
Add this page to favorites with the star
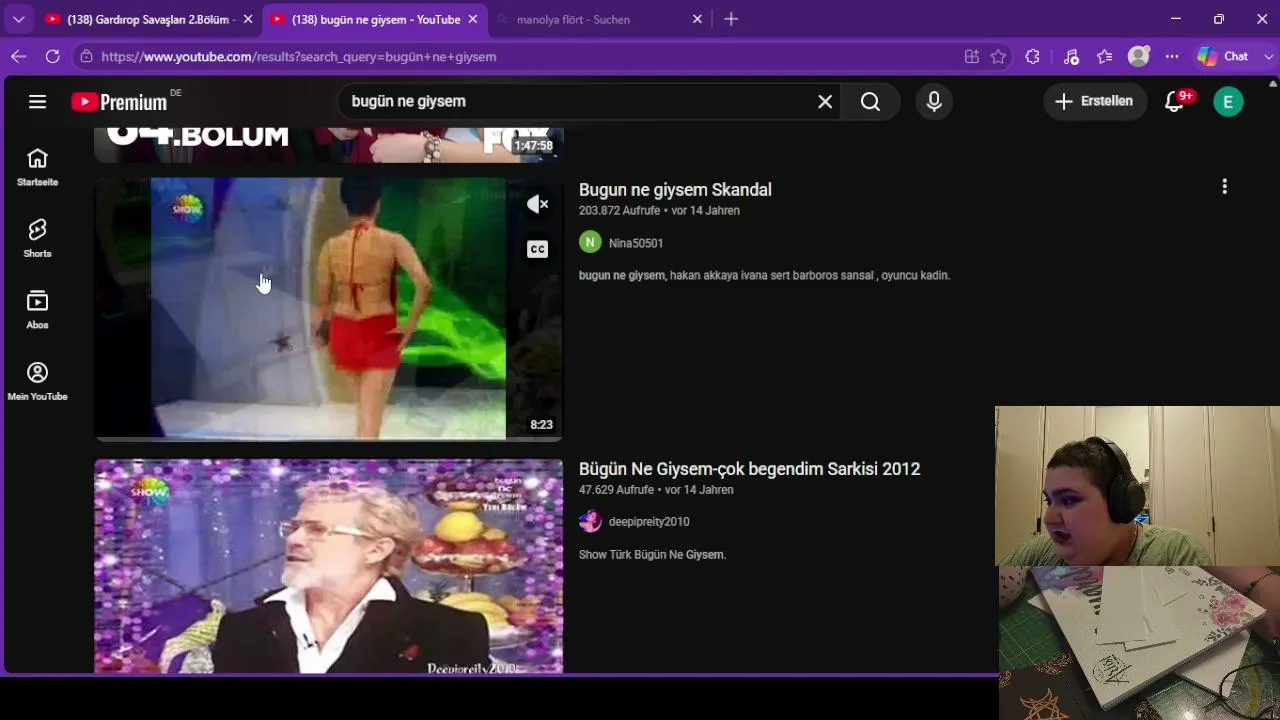tap(998, 57)
